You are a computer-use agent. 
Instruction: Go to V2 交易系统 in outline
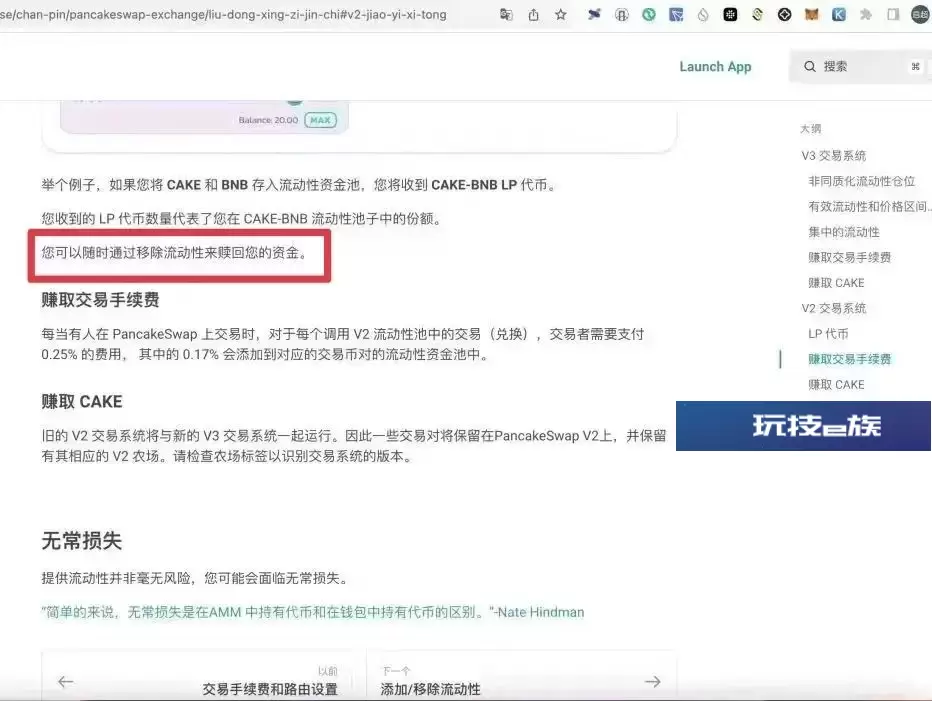(833, 308)
